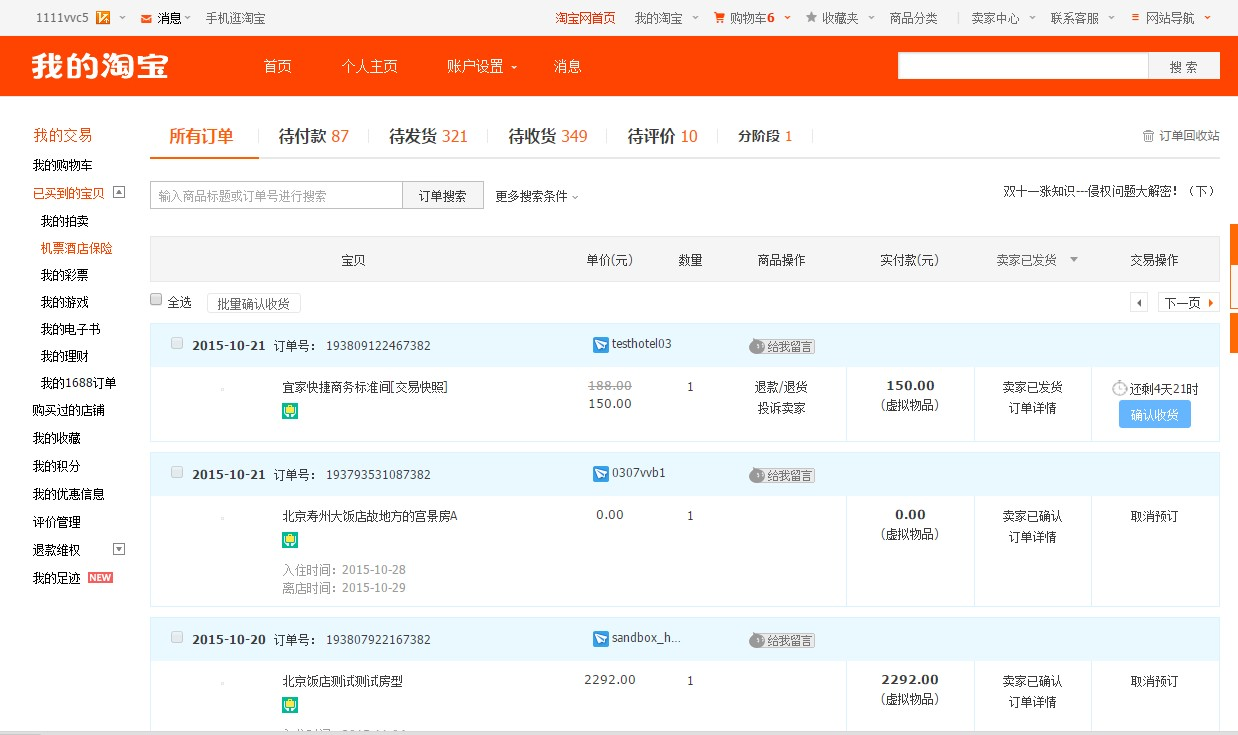Switch to the 待付款 87 tab

coord(314,136)
